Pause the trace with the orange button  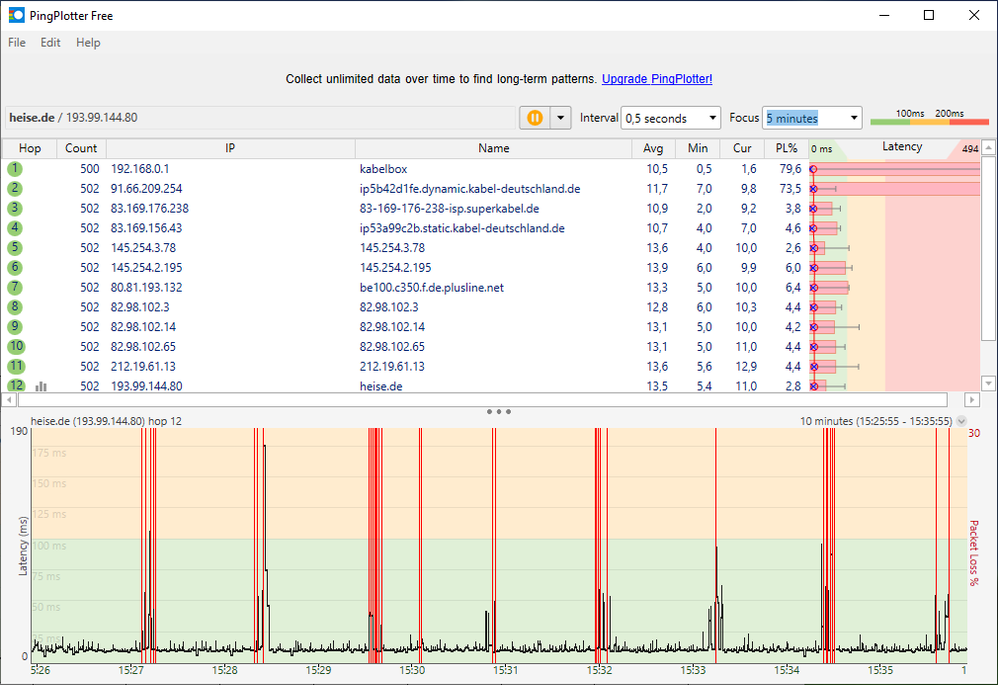(534, 118)
